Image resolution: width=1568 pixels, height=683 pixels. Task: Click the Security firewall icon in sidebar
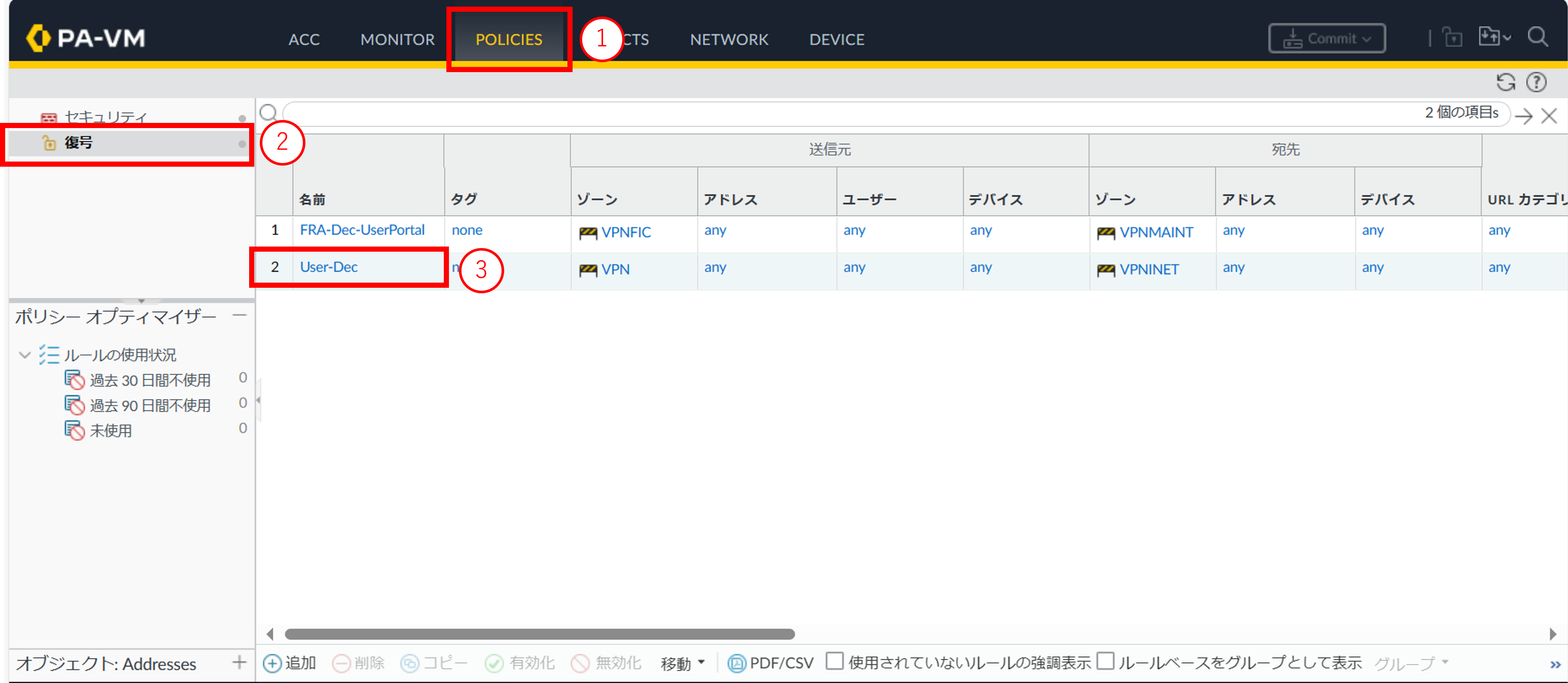click(x=49, y=117)
